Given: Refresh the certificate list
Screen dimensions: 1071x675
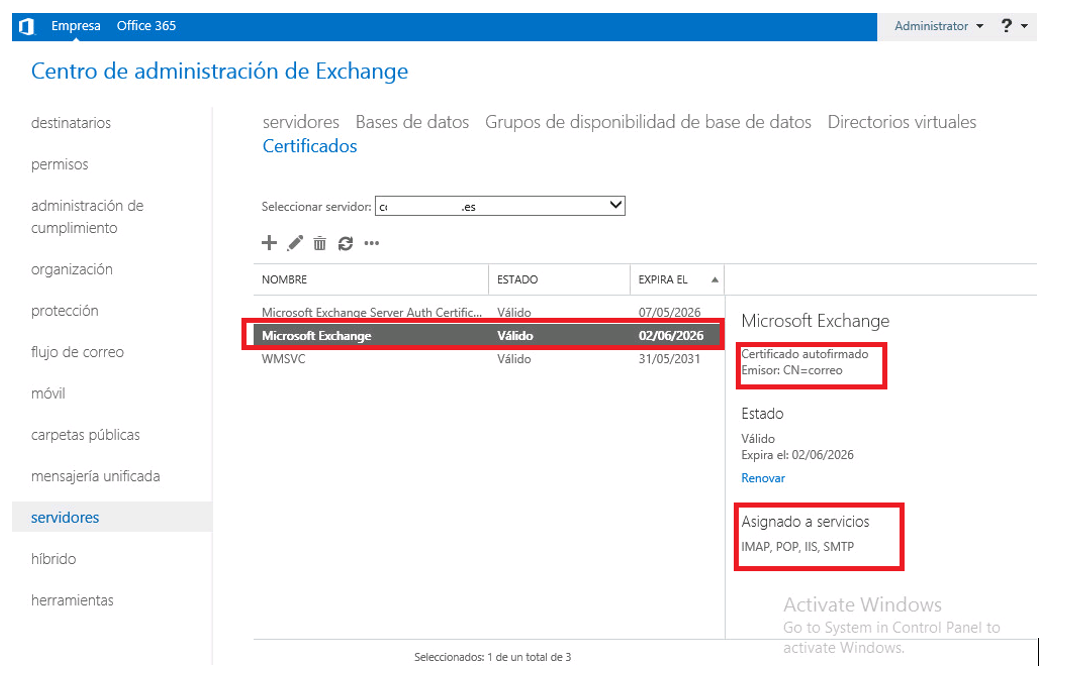Looking at the screenshot, I should (346, 243).
